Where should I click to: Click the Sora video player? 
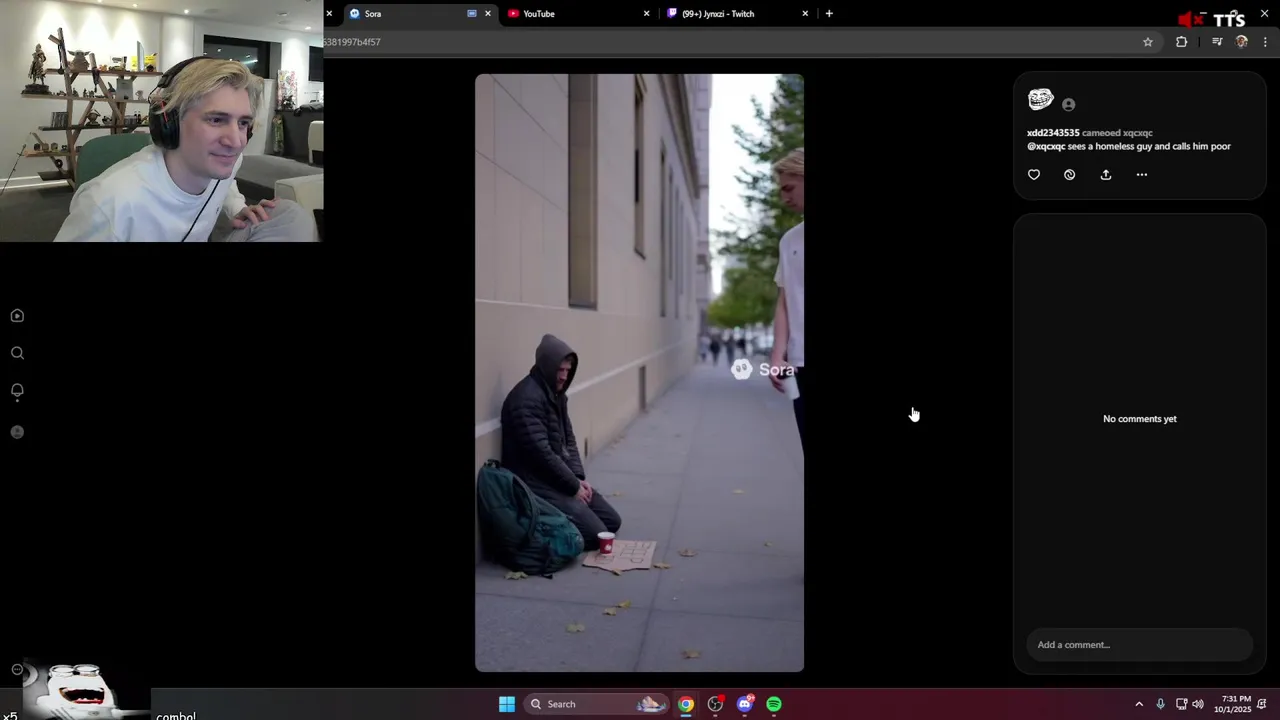coord(639,372)
